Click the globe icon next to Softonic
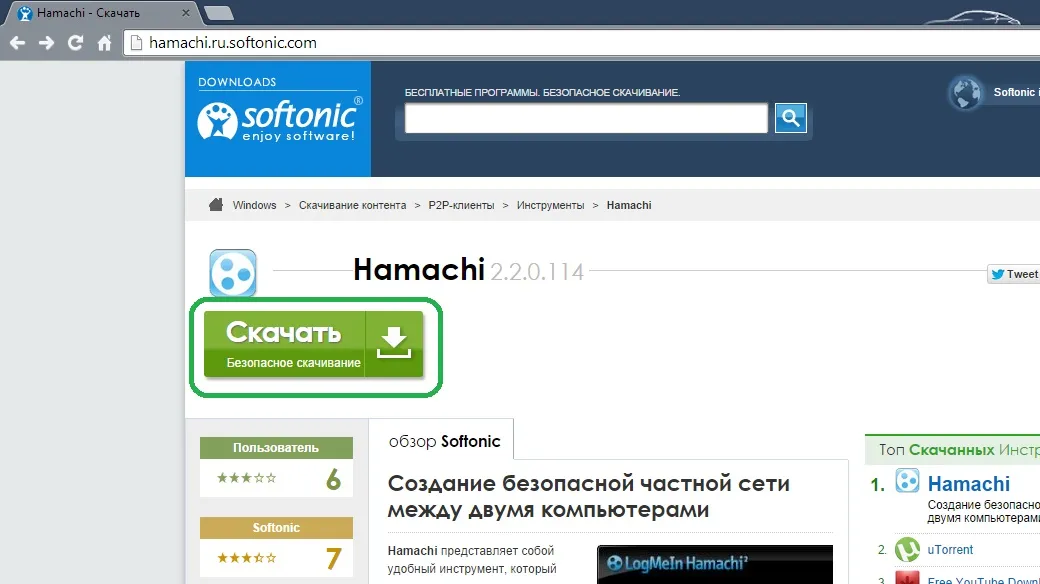 click(966, 93)
